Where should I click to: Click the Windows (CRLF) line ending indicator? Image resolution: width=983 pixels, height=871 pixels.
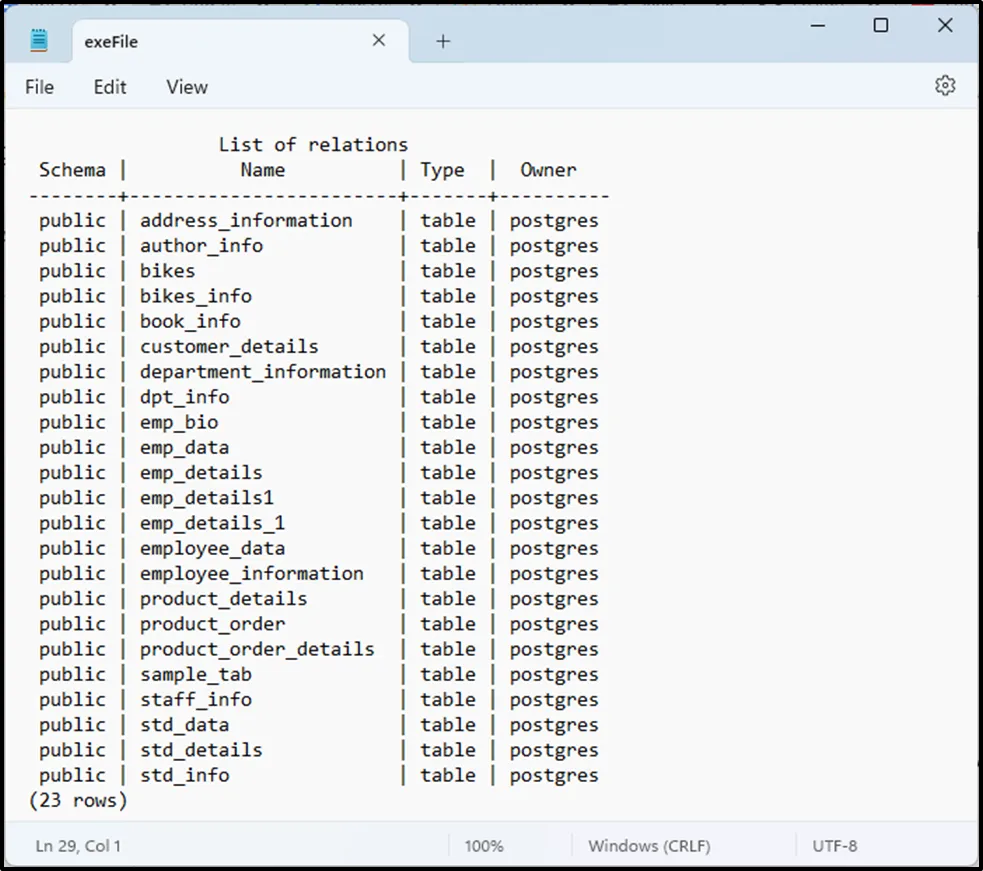pos(649,846)
